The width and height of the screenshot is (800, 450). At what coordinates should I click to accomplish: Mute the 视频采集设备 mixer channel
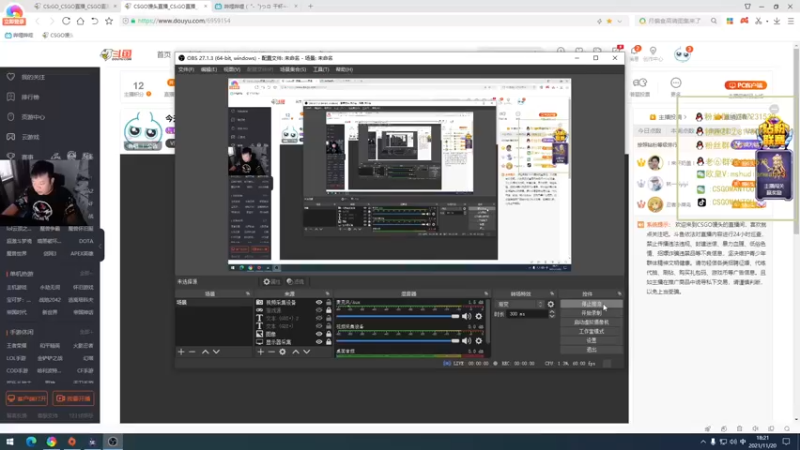tap(466, 340)
